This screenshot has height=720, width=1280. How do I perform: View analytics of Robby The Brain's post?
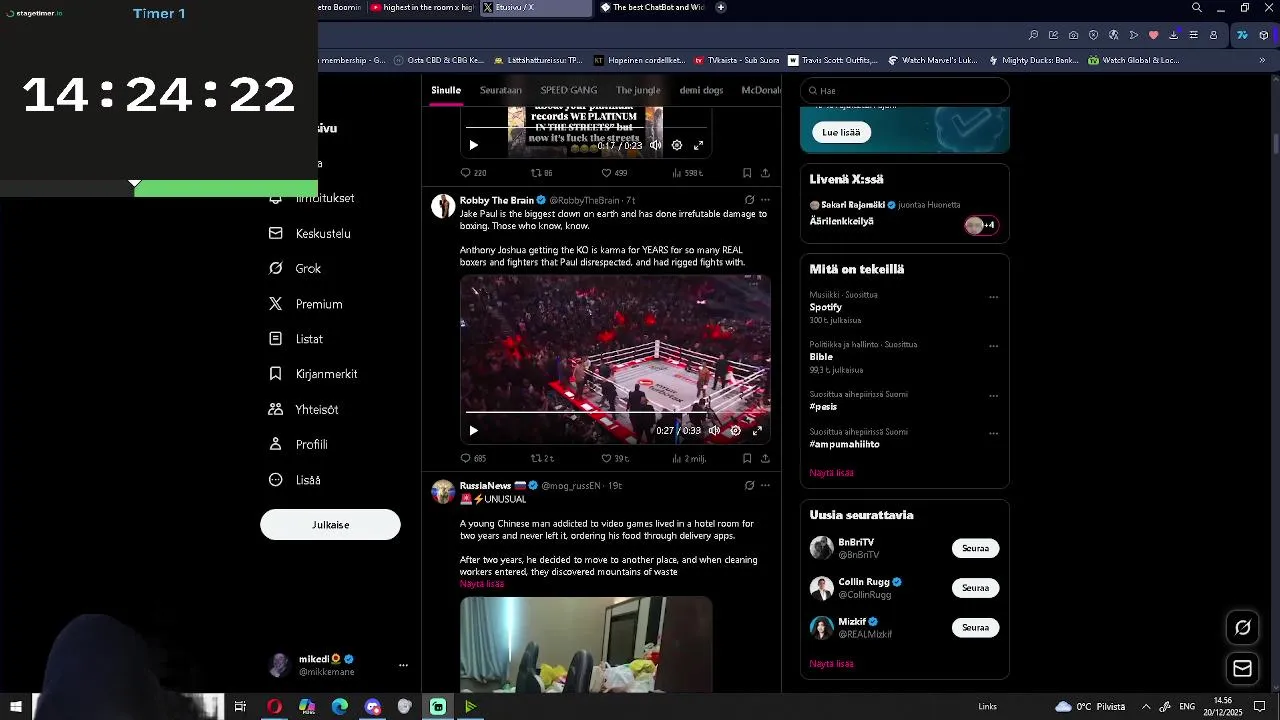(689, 458)
